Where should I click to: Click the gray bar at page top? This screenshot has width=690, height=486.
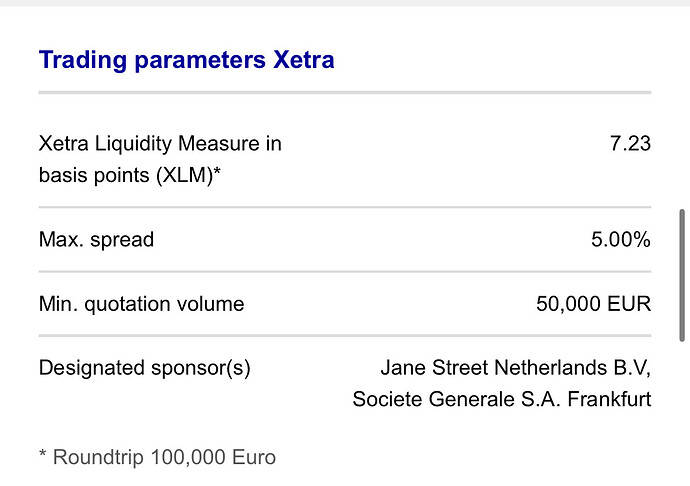pos(345,3)
